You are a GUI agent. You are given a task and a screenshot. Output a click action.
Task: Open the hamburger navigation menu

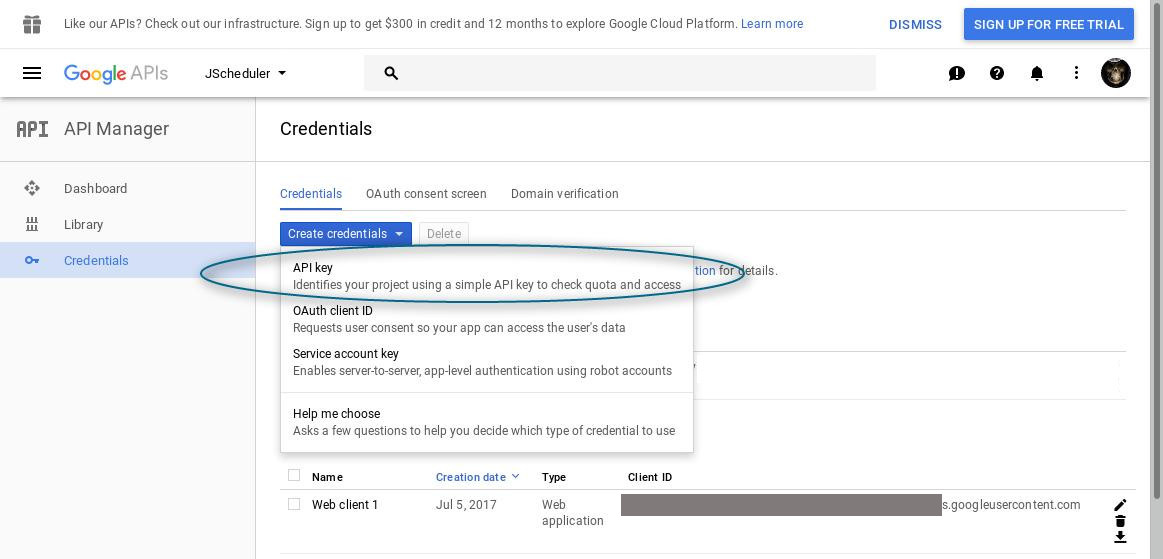pos(32,73)
